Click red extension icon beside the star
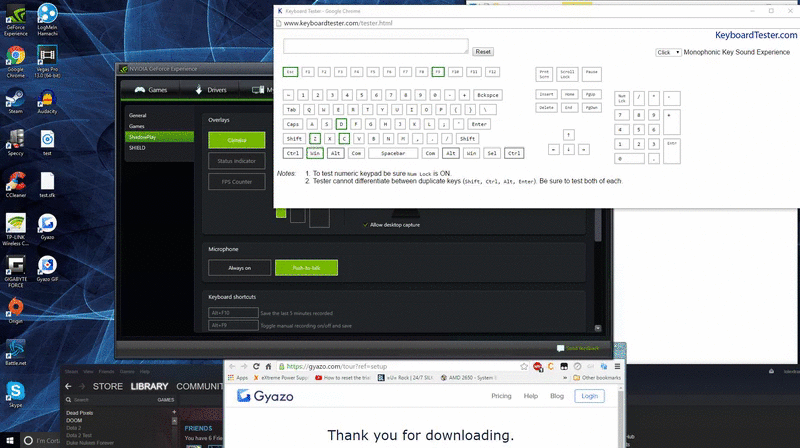800x448 pixels. pos(537,366)
